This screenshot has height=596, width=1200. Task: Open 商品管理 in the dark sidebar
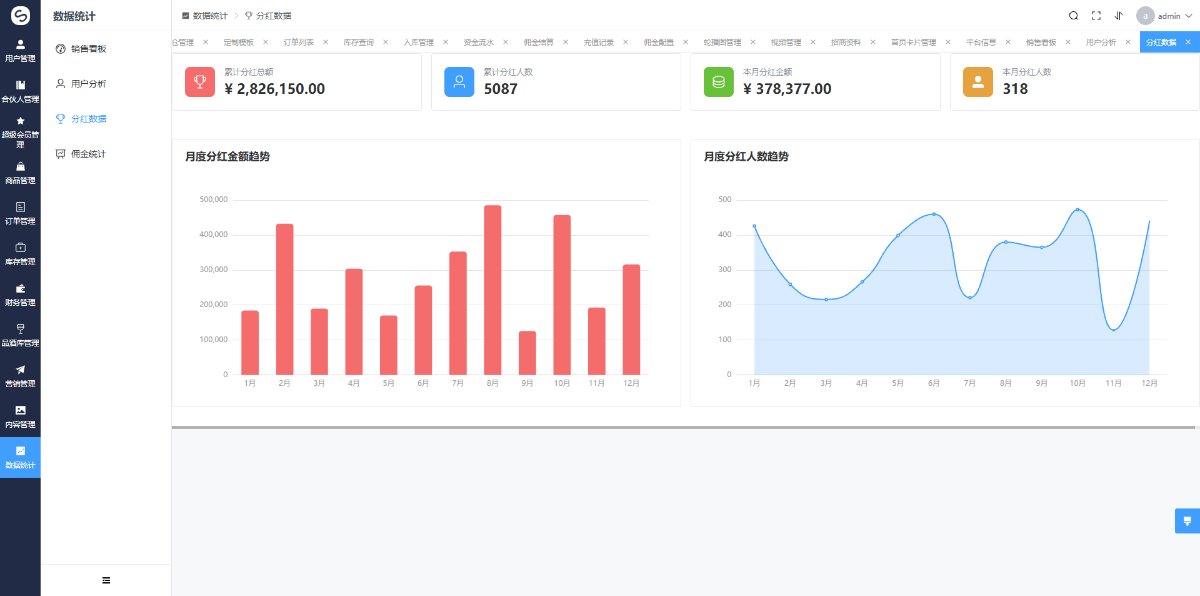[x=20, y=173]
